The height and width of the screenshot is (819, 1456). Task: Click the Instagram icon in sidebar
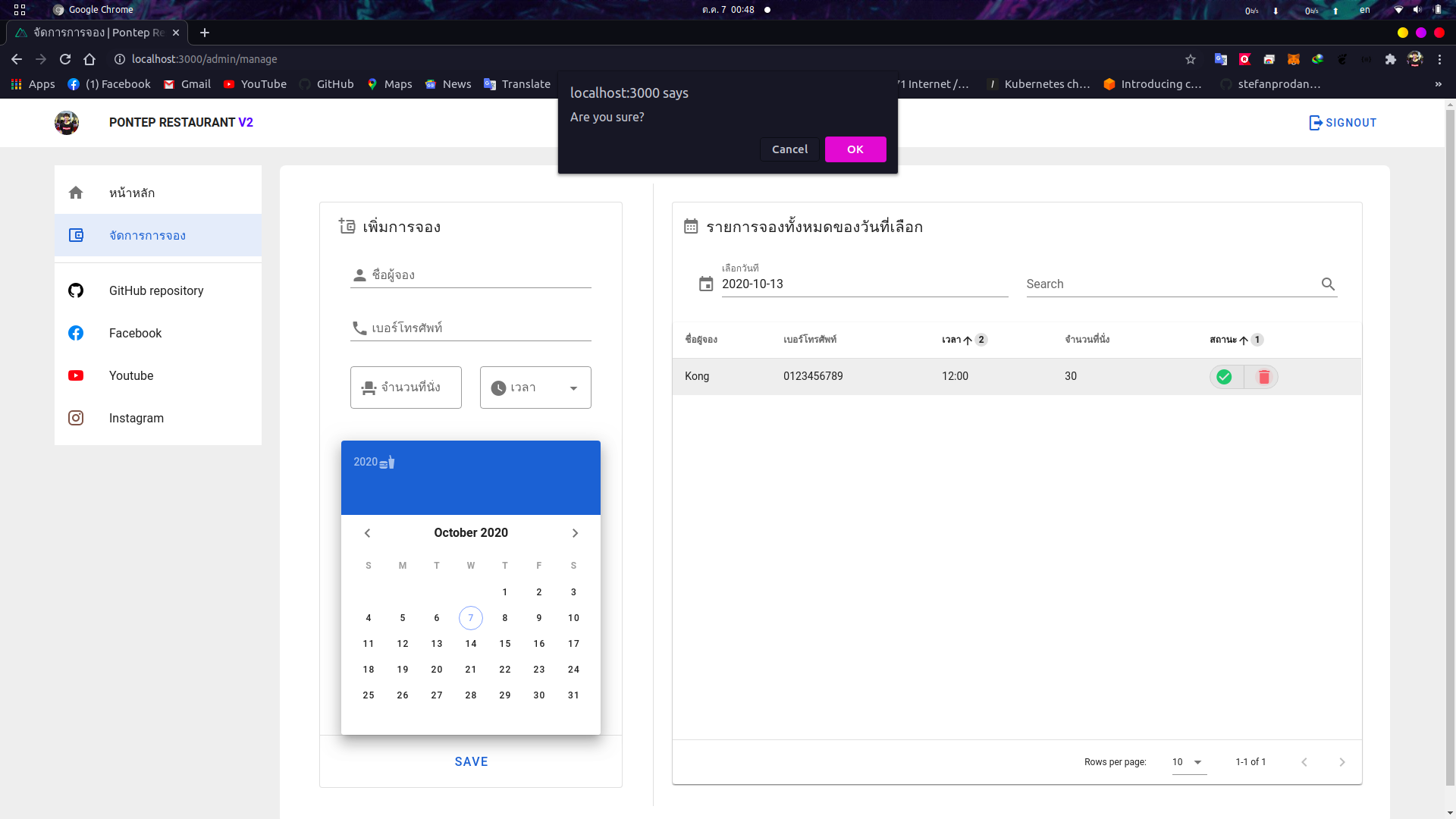coord(76,418)
